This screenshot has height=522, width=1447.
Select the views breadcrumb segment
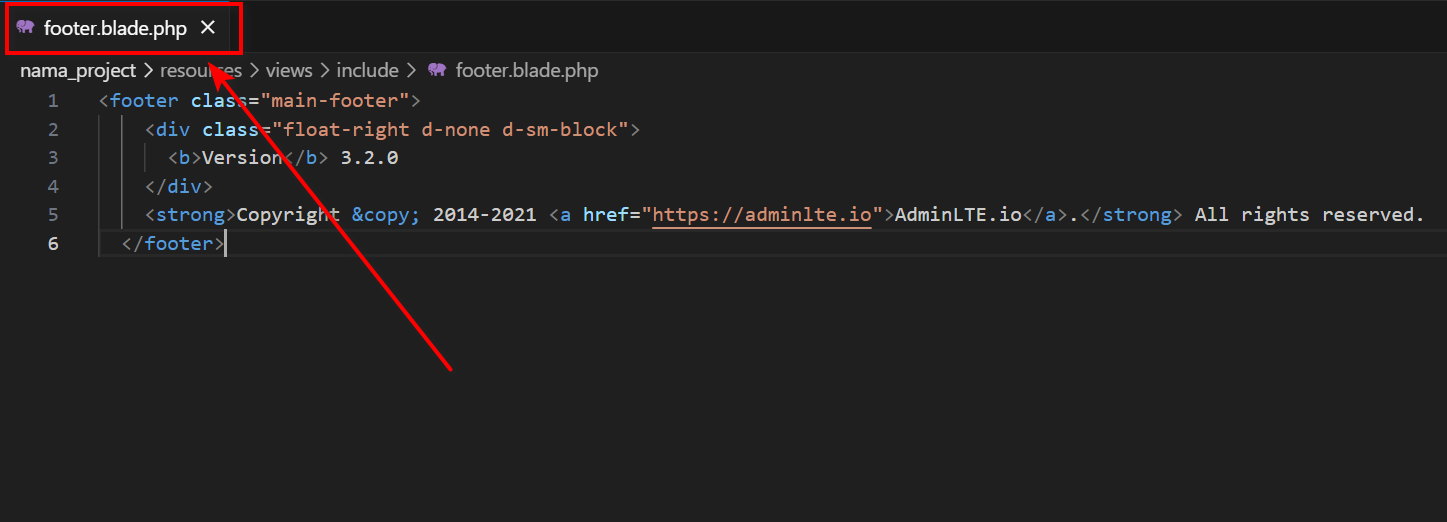tap(289, 71)
